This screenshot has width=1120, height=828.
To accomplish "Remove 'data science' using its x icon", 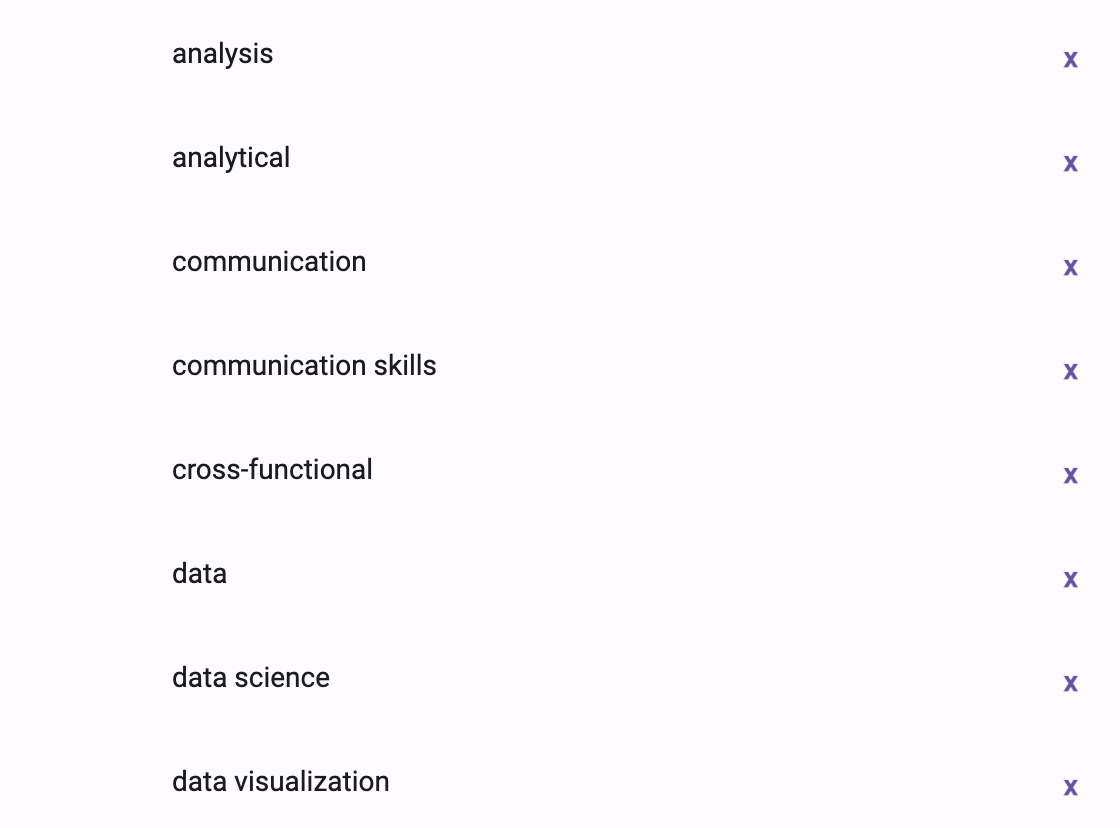I will click(x=1070, y=683).
